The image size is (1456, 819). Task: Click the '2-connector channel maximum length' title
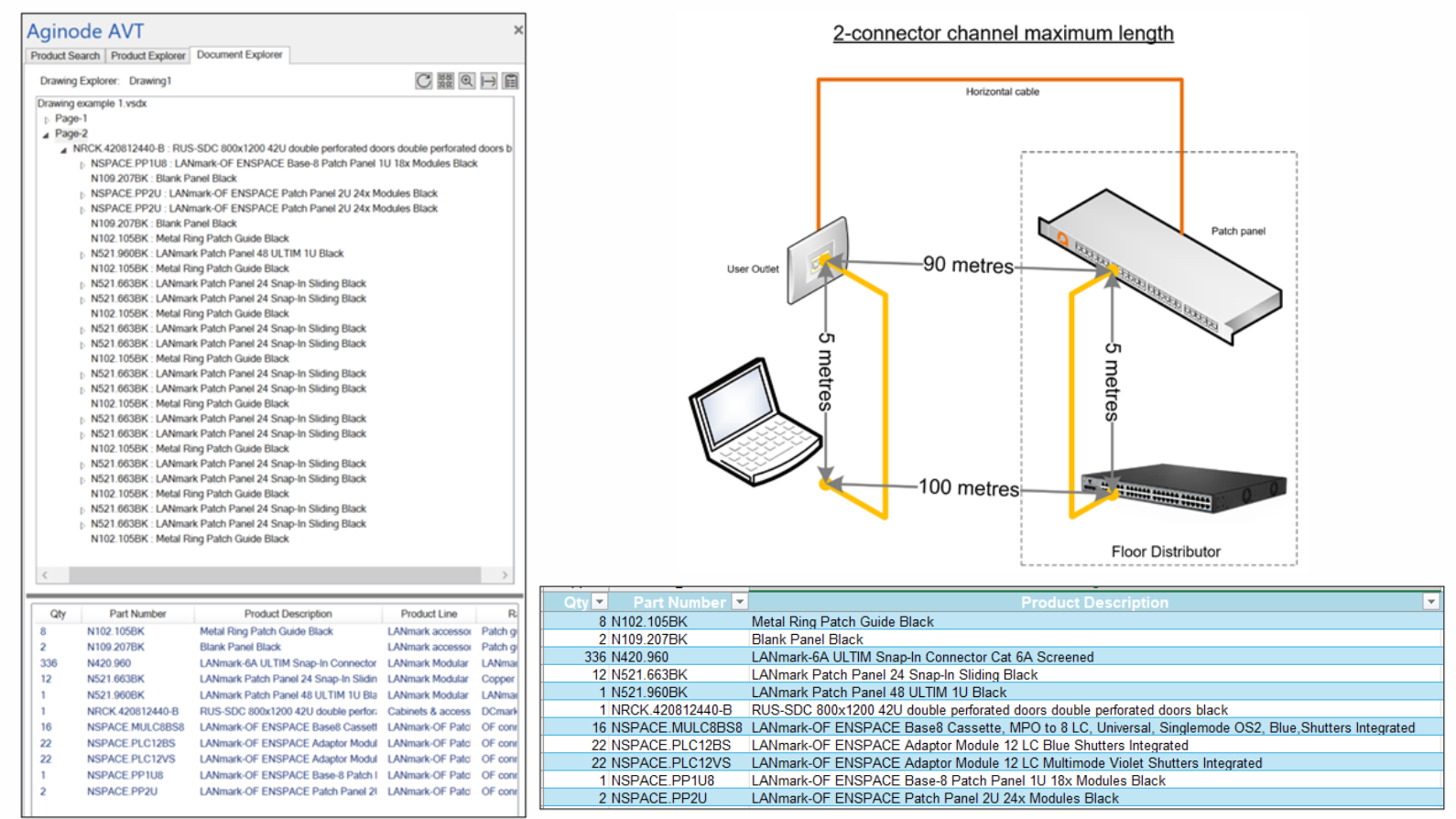pos(1003,34)
